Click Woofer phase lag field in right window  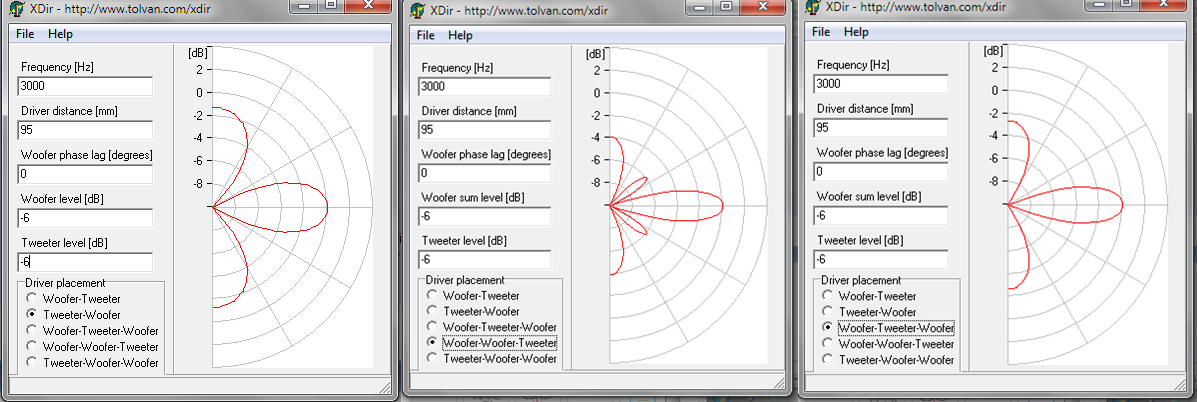coord(881,172)
